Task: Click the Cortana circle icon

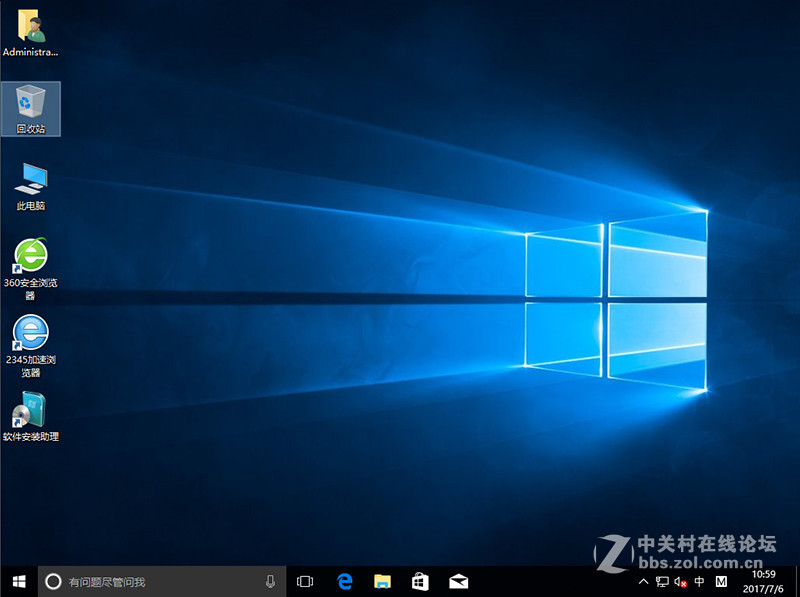Action: click(53, 581)
